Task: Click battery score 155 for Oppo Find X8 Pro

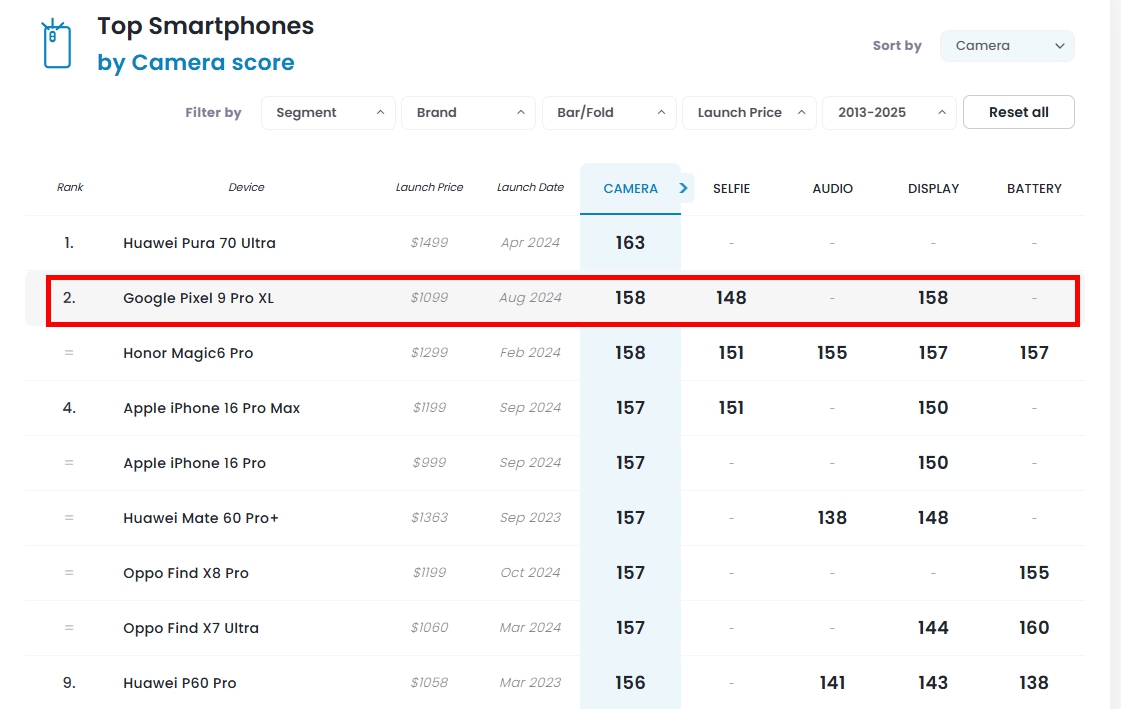Action: pos(1034,573)
